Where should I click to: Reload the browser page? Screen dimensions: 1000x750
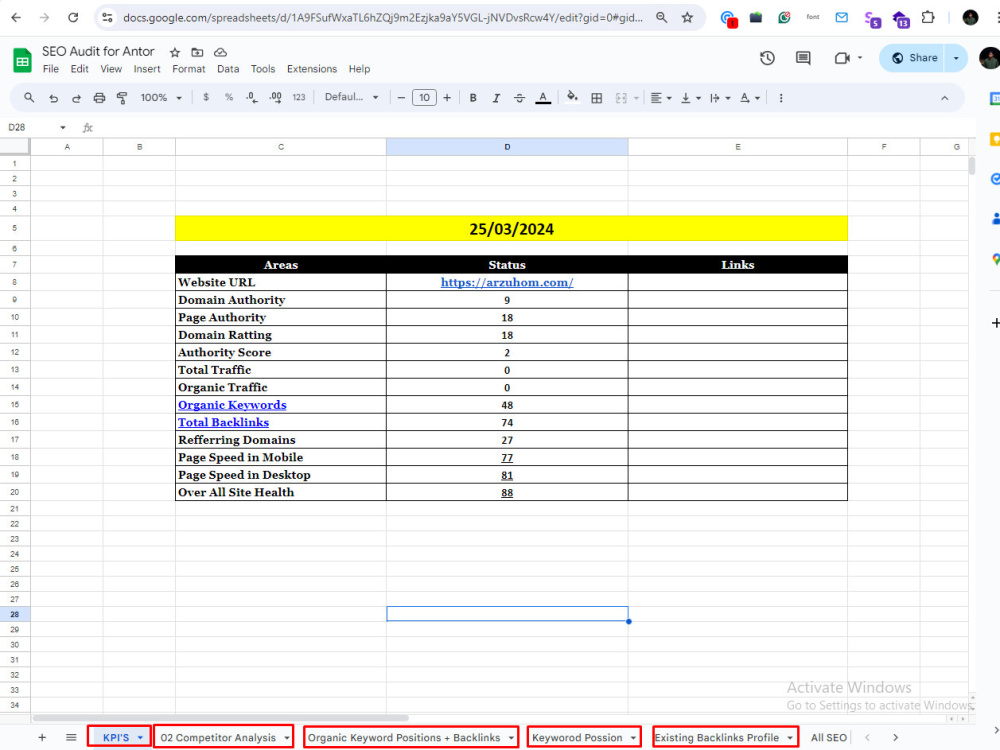coord(73,18)
